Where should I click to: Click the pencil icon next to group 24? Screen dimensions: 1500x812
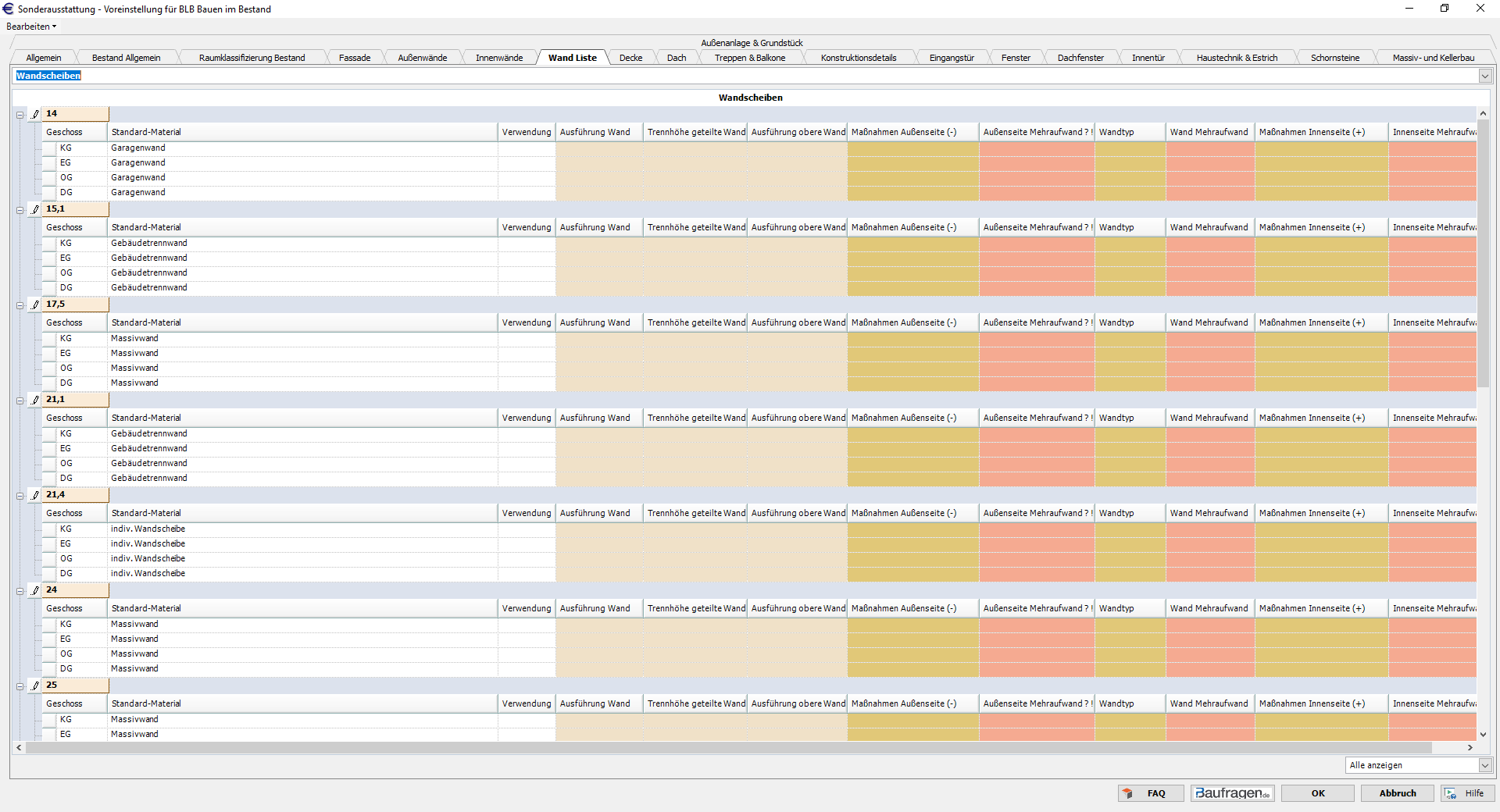click(35, 590)
